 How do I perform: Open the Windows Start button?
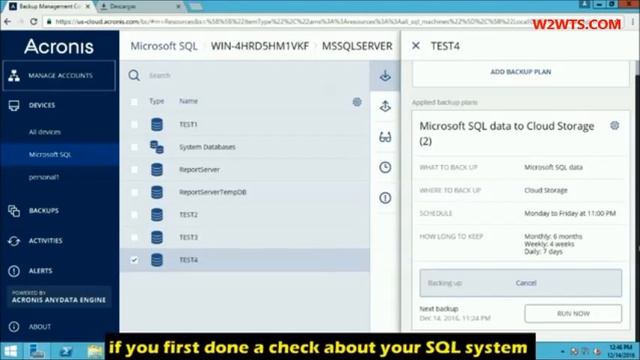11,351
